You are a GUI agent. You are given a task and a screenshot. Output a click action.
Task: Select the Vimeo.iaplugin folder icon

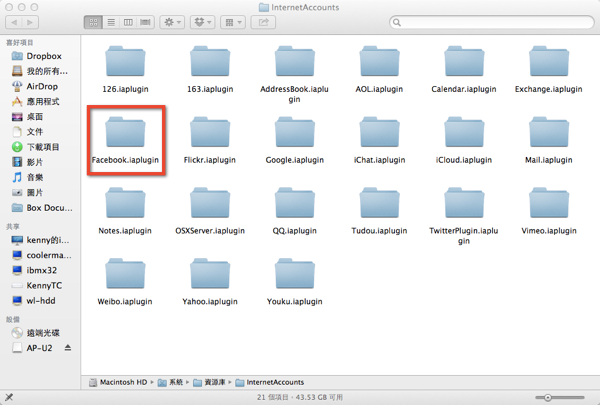[x=549, y=203]
